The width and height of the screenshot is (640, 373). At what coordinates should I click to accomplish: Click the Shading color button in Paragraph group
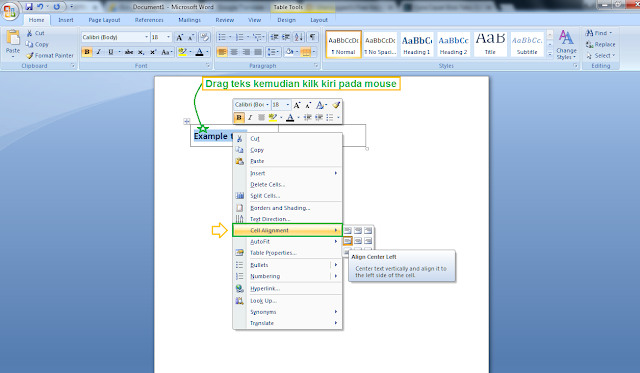(x=289, y=52)
